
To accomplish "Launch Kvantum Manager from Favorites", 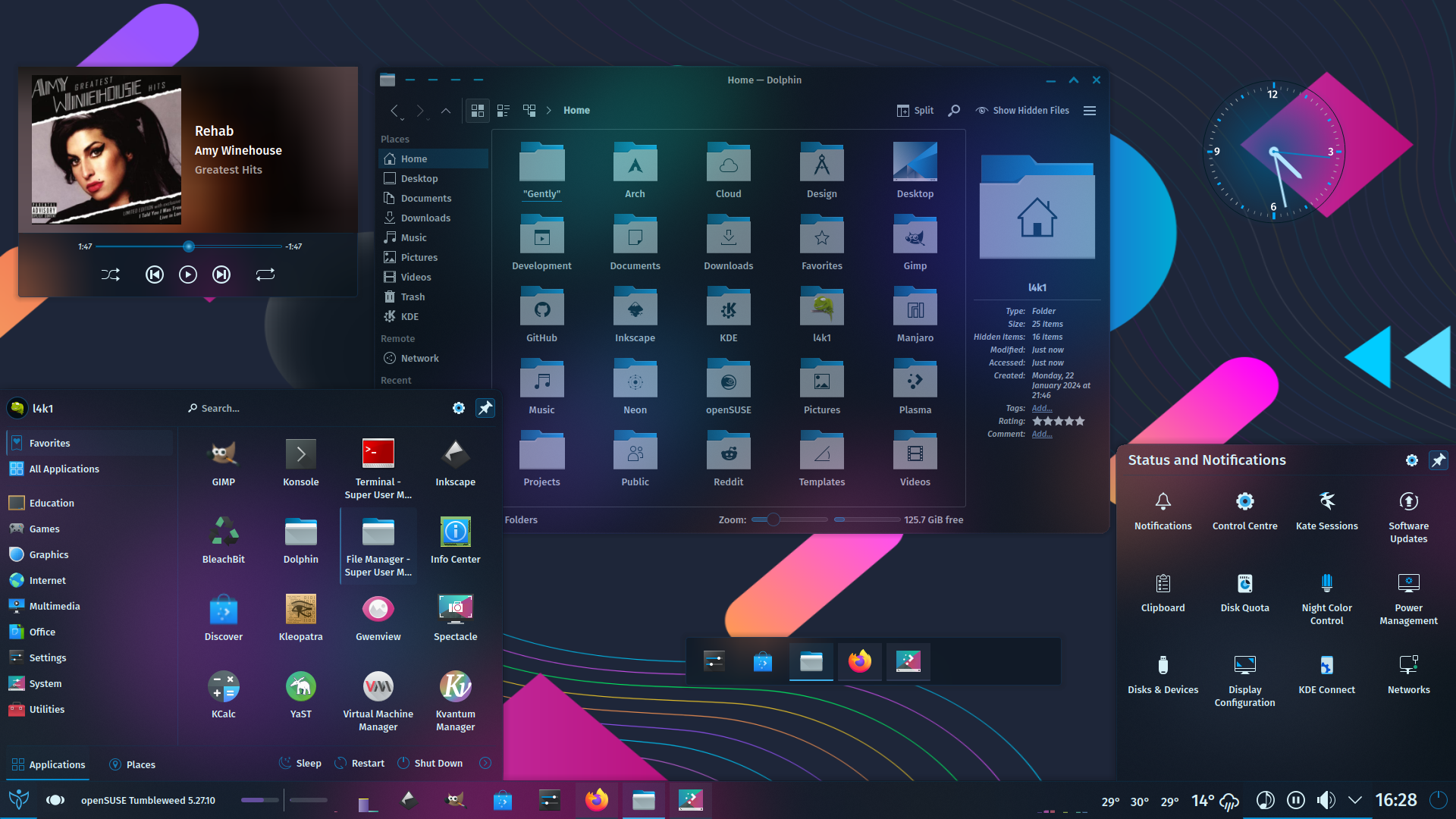I will [456, 701].
